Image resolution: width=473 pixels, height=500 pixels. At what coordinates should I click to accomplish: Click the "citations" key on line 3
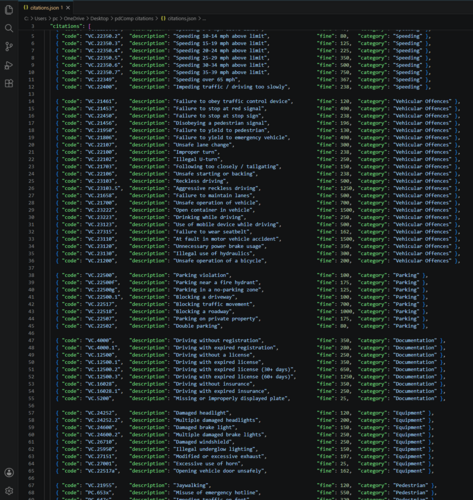(x=66, y=26)
